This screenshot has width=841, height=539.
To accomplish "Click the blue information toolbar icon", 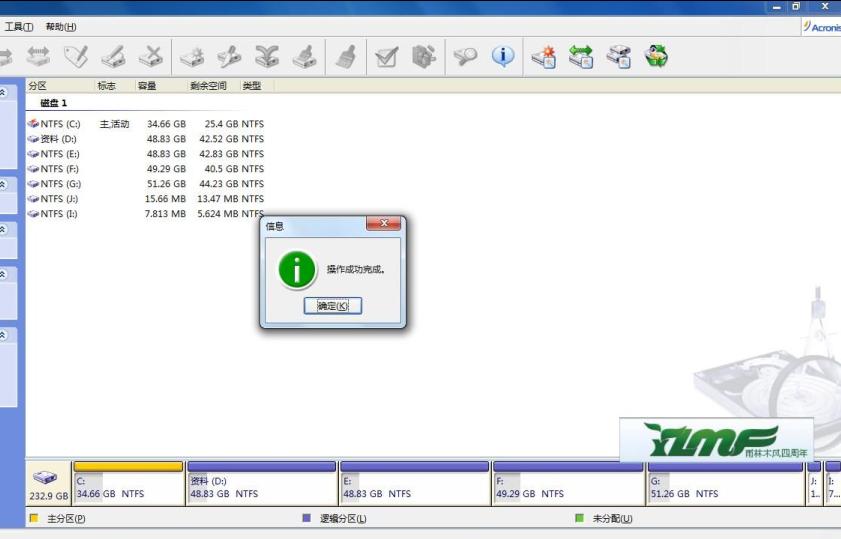I will pos(503,56).
